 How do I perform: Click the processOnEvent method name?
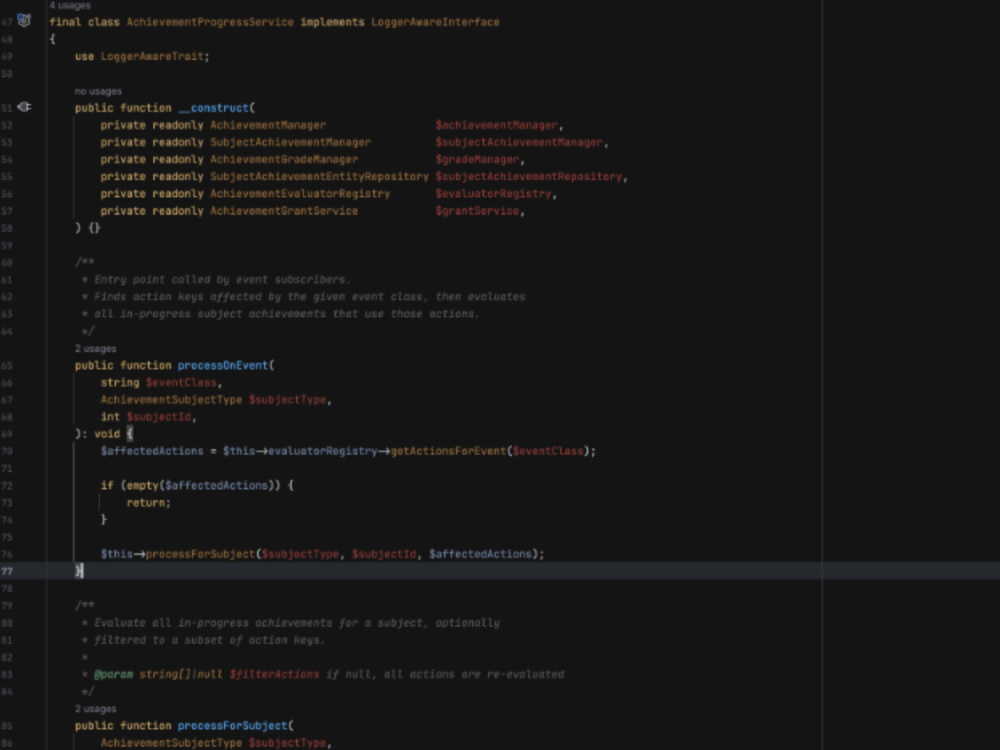(x=223, y=365)
